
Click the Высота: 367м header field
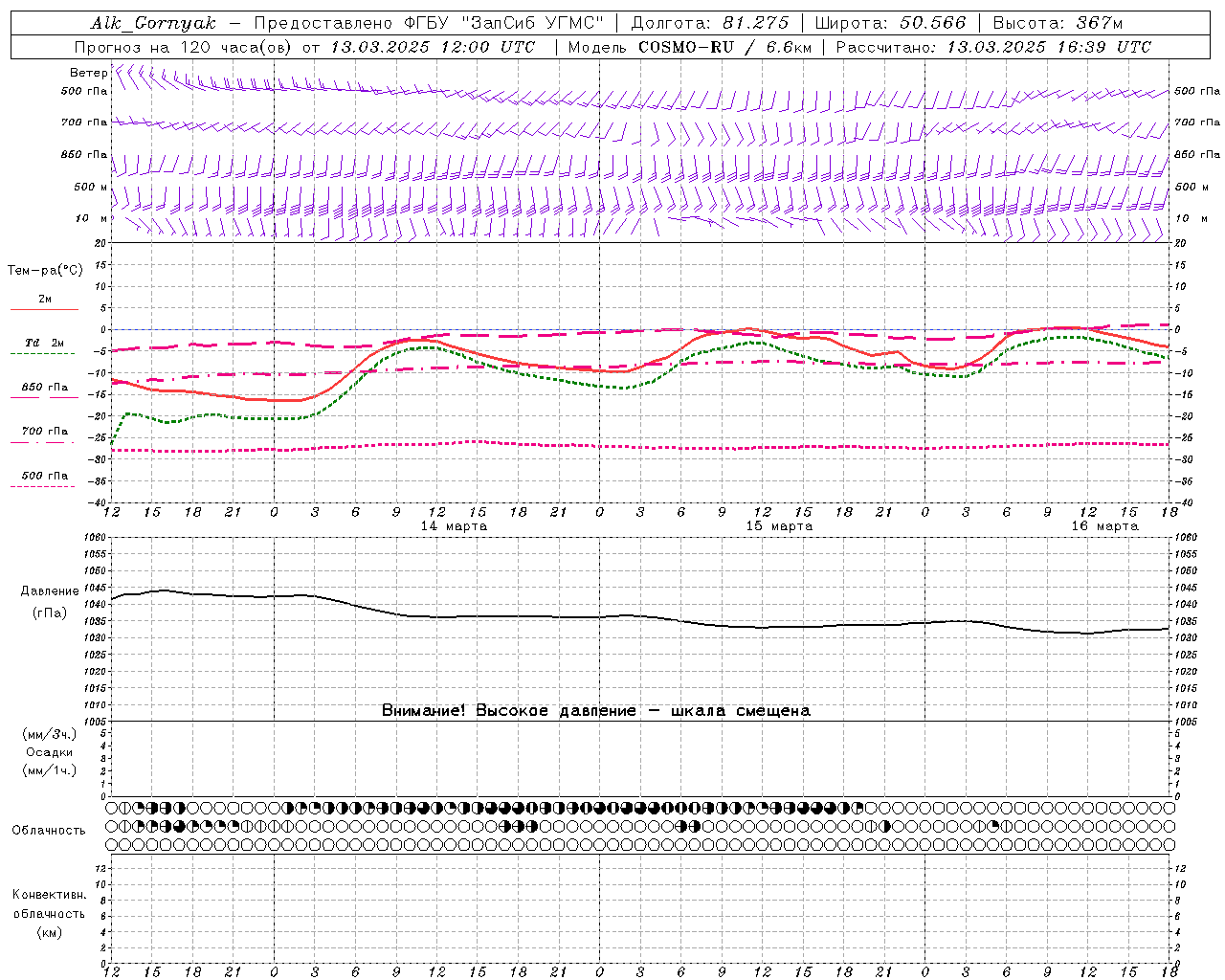click(1058, 23)
